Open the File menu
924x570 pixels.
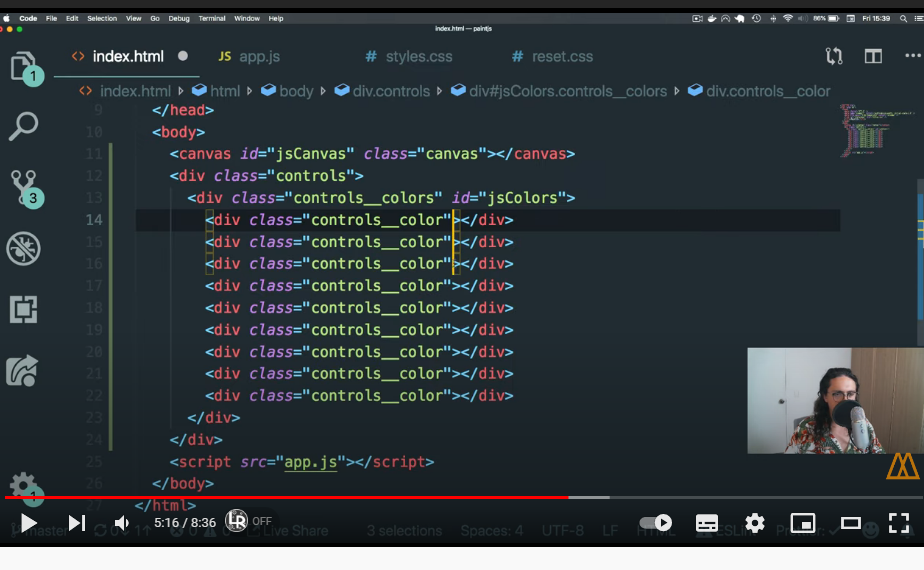point(51,18)
